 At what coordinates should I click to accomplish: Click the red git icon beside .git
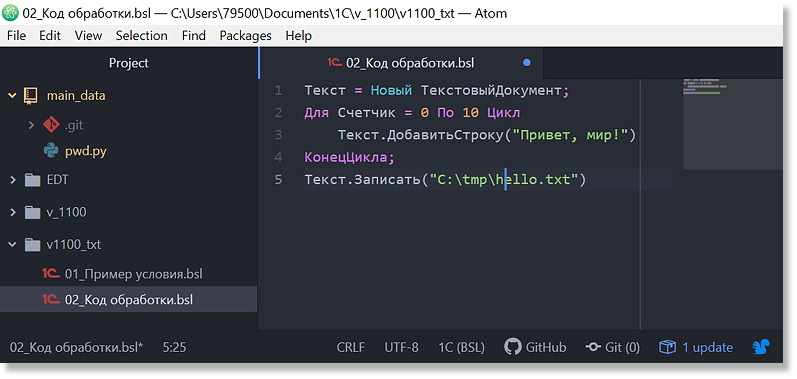51,124
